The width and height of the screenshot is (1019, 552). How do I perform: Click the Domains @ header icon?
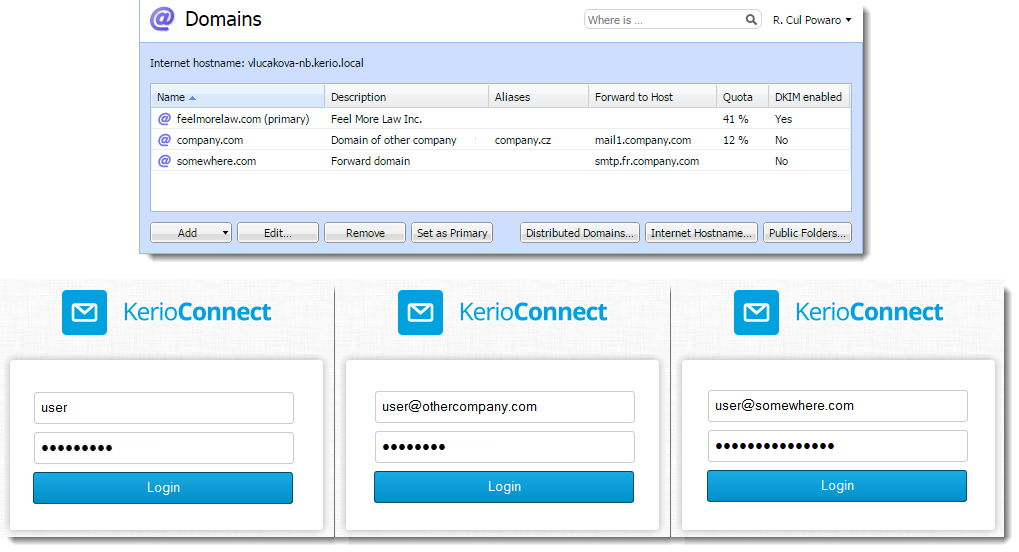[162, 19]
